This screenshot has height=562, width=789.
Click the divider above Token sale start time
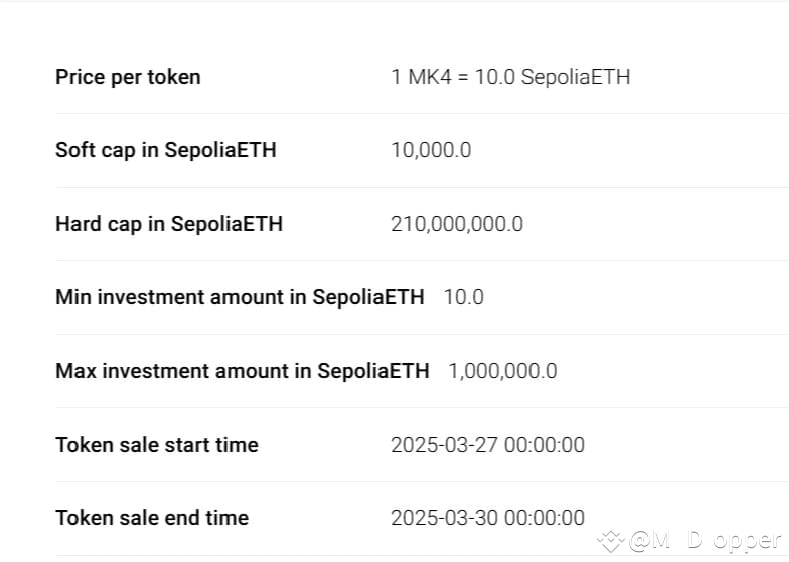(x=422, y=408)
